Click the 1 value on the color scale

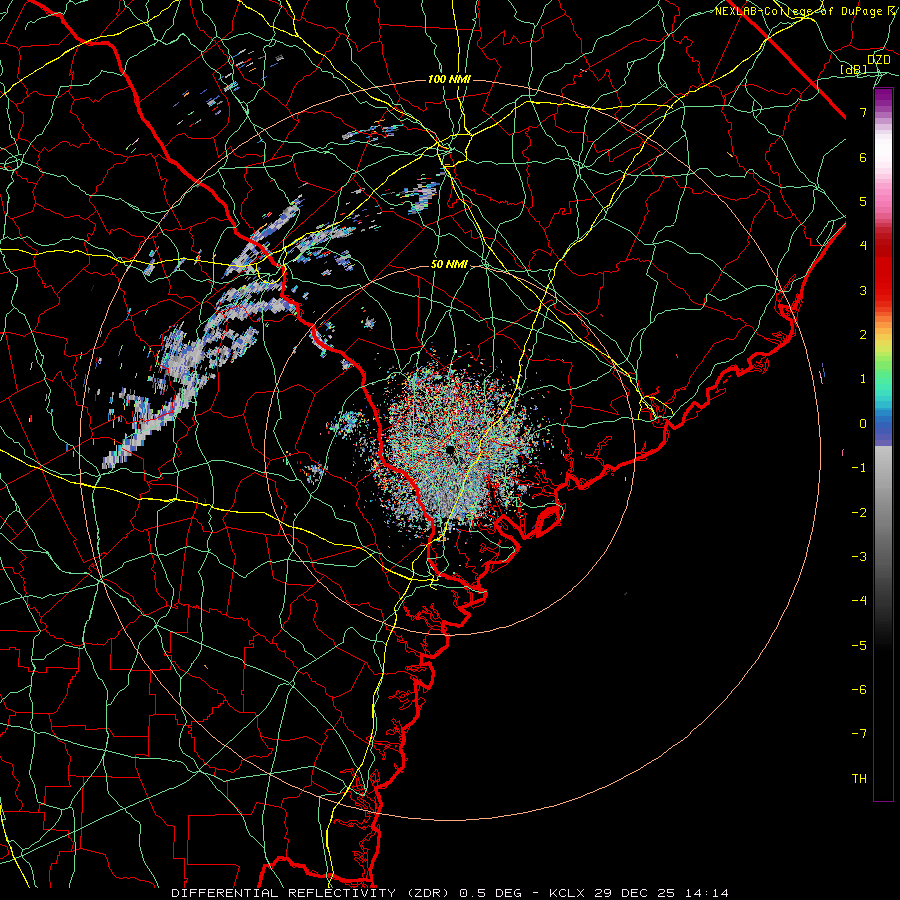coord(863,379)
